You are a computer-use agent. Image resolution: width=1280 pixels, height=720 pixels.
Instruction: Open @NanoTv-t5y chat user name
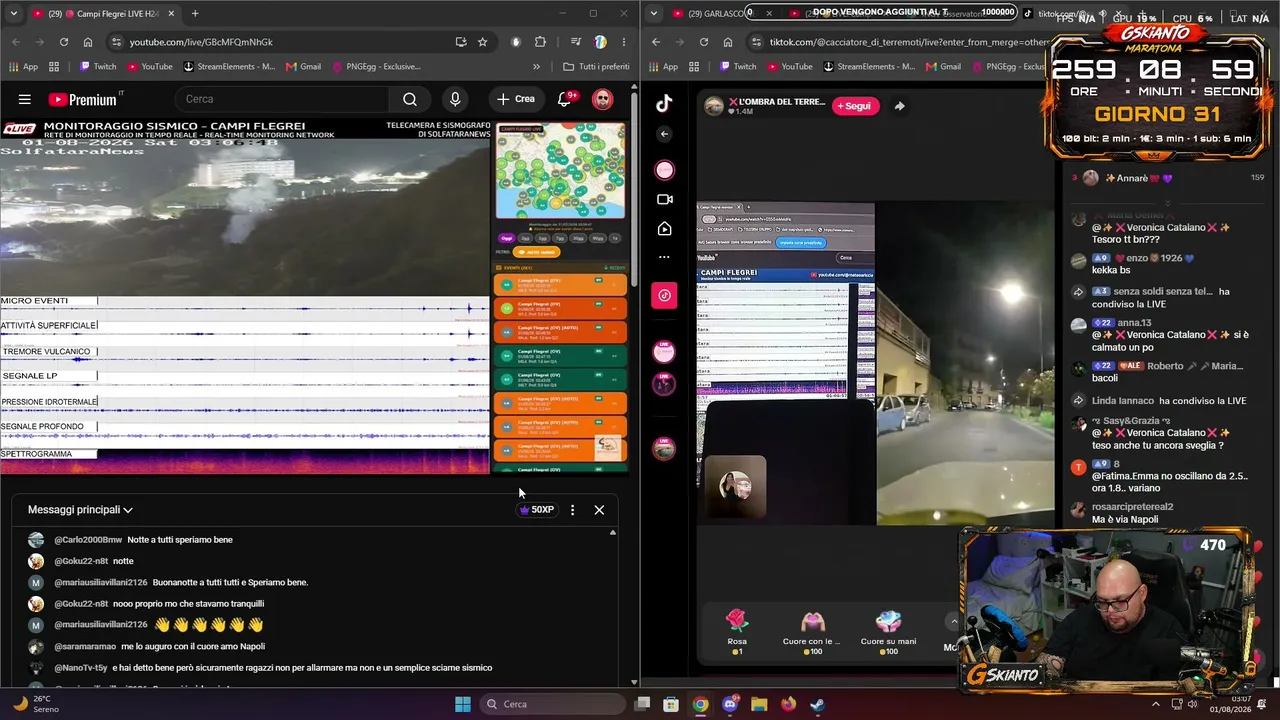tap(81, 668)
